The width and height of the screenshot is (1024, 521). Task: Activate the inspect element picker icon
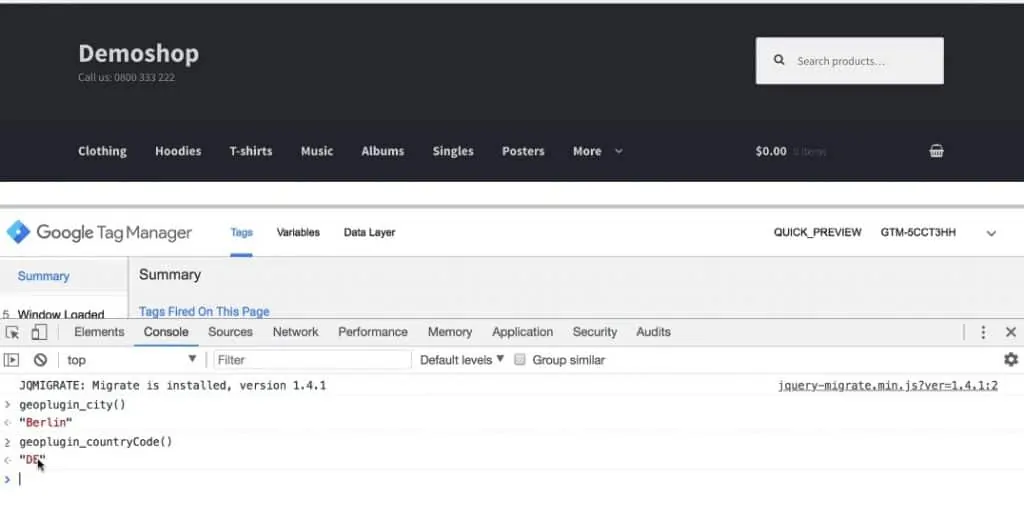tap(12, 332)
